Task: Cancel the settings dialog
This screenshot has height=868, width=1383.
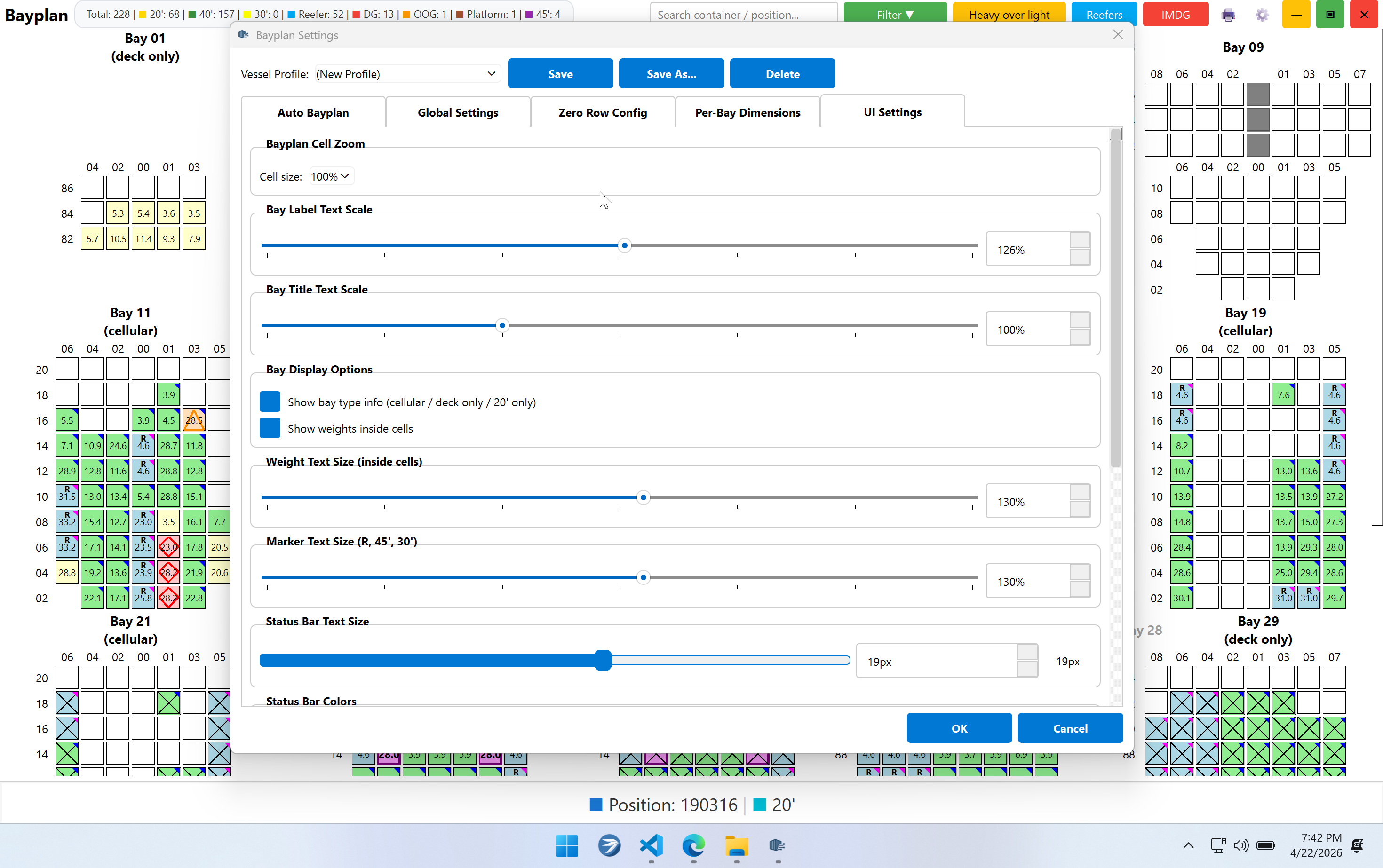Action: [1070, 728]
